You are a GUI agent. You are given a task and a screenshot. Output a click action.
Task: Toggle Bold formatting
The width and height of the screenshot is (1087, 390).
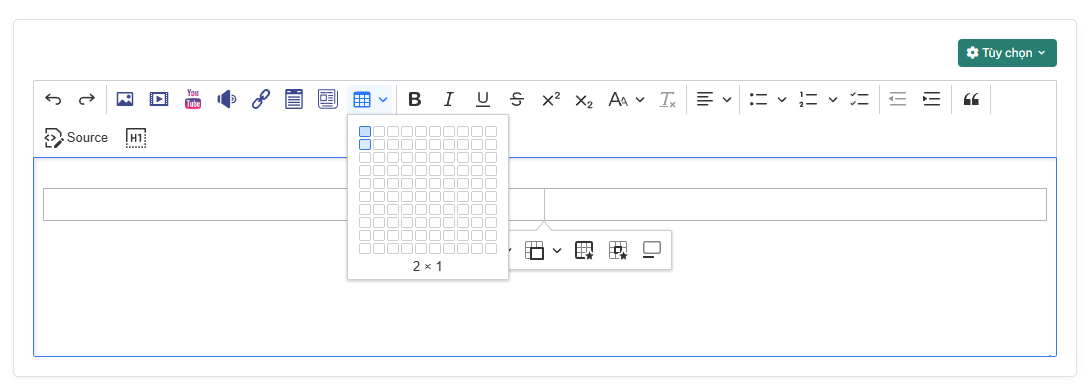tap(415, 99)
